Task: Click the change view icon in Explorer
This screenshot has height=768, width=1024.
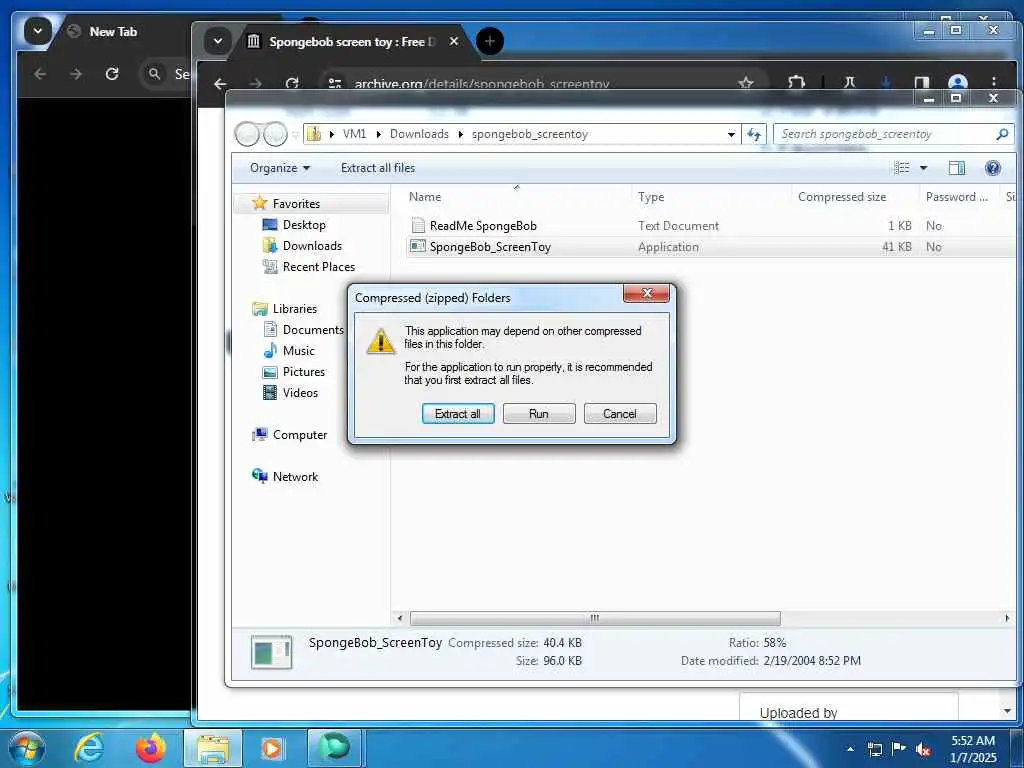Action: pos(902,168)
